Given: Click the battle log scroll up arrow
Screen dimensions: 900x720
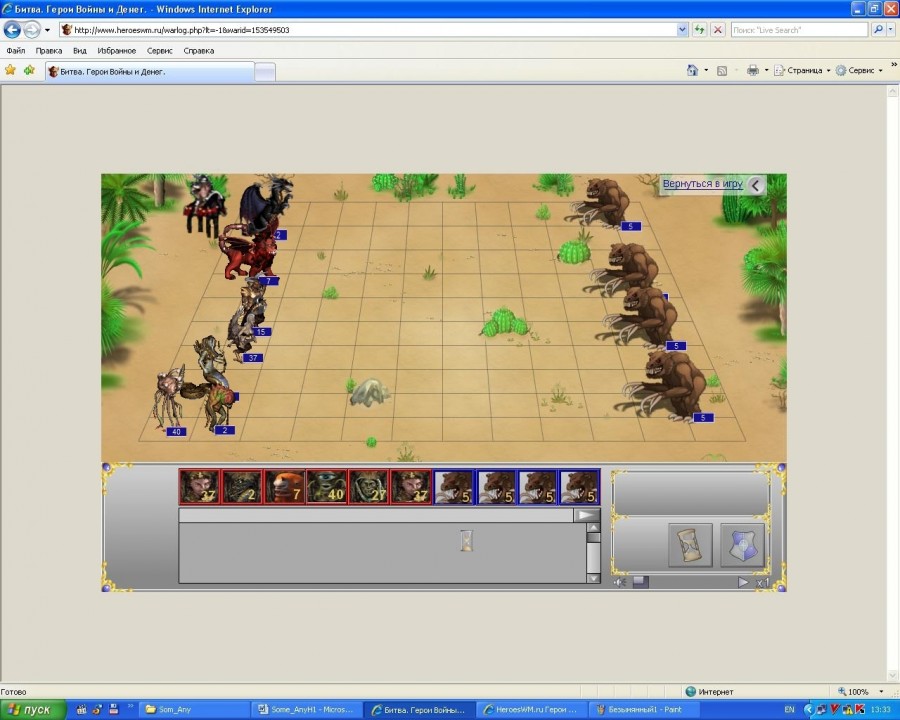Looking at the screenshot, I should 593,528.
